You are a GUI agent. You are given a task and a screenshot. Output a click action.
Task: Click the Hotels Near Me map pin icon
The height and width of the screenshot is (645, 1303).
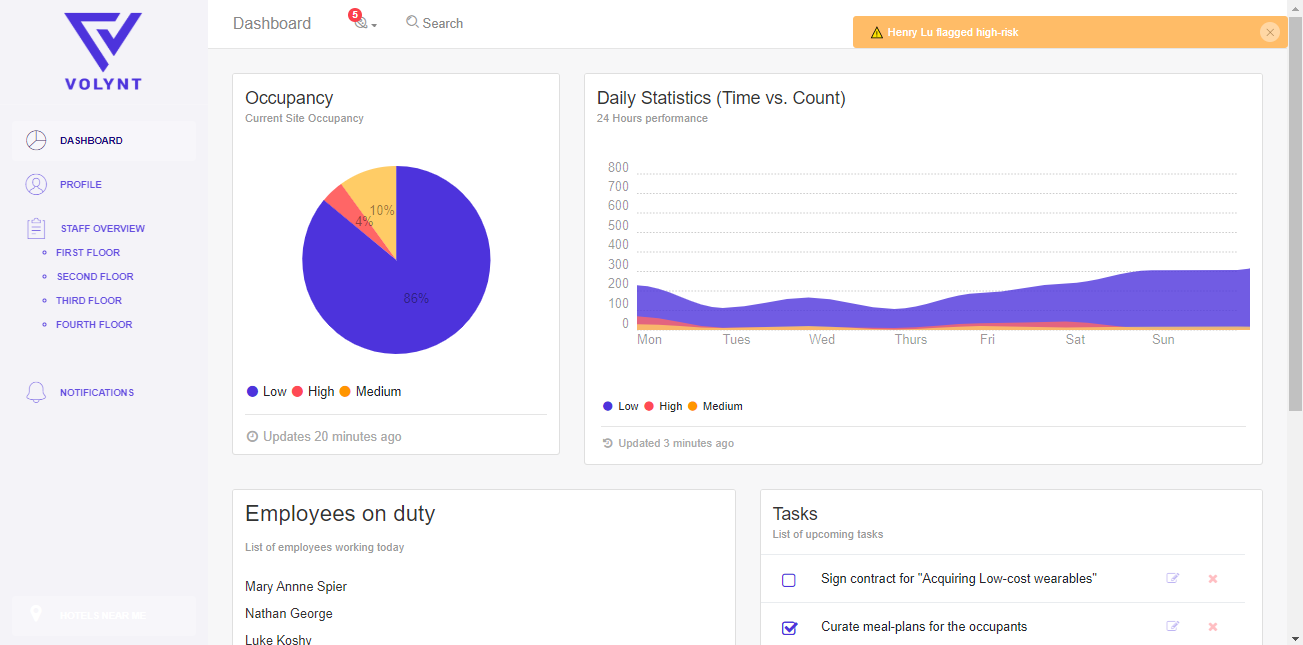tap(36, 614)
